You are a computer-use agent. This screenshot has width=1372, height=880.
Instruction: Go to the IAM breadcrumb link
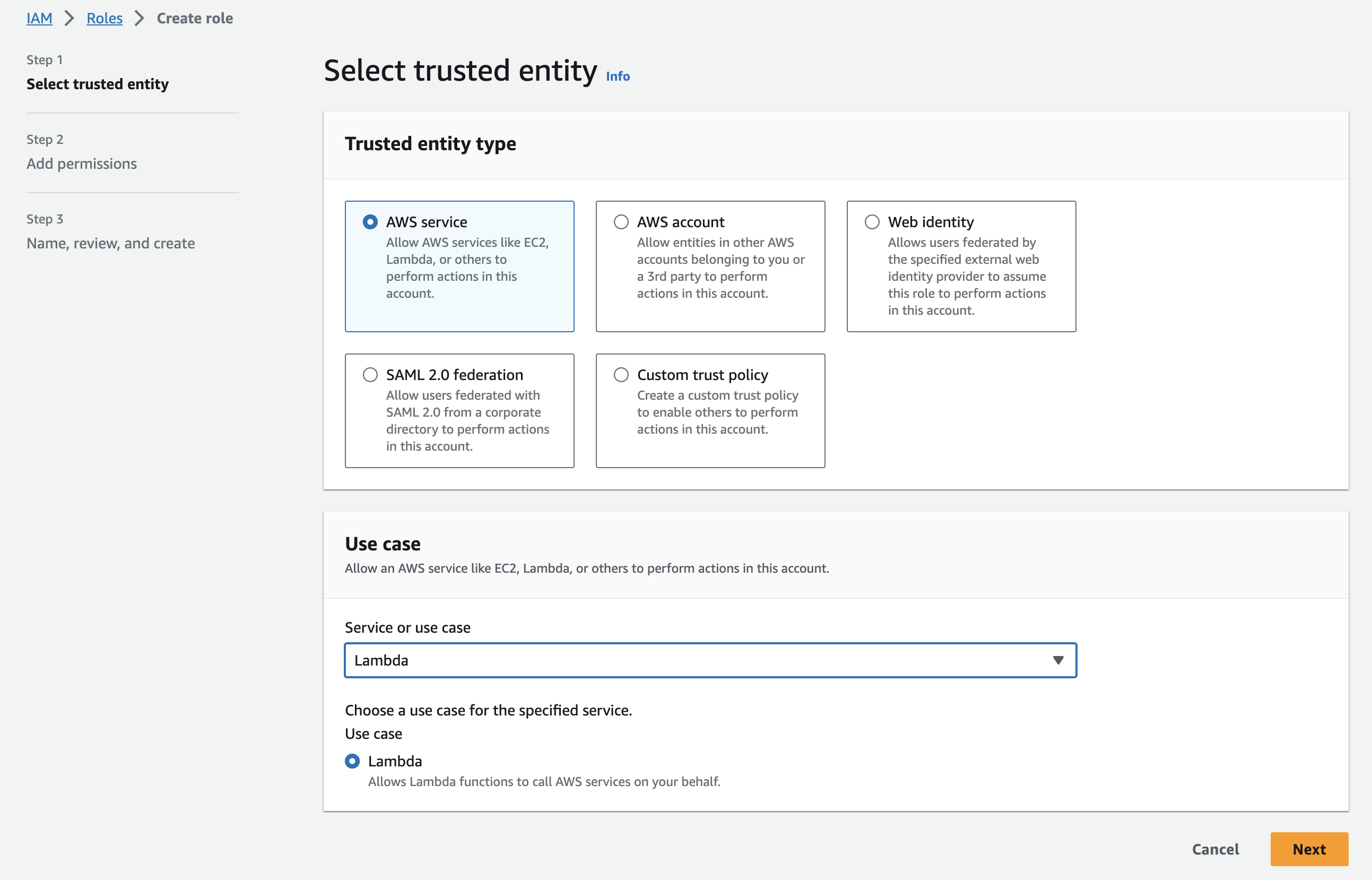(39, 18)
